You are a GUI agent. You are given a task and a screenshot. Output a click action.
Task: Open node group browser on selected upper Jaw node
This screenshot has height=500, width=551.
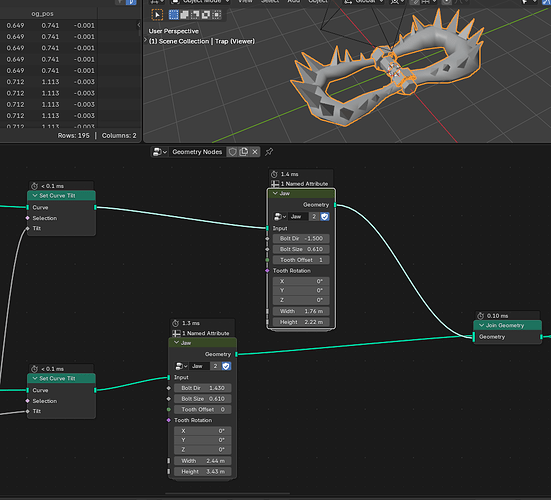point(280,216)
